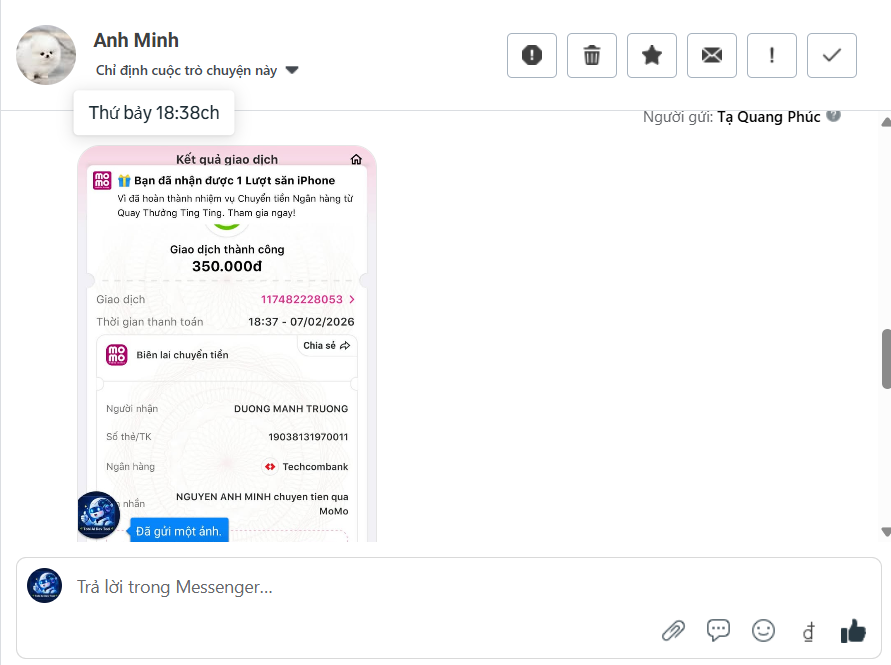This screenshot has width=891, height=665.
Task: Report the conversation with the alert icon
Action: click(x=531, y=55)
